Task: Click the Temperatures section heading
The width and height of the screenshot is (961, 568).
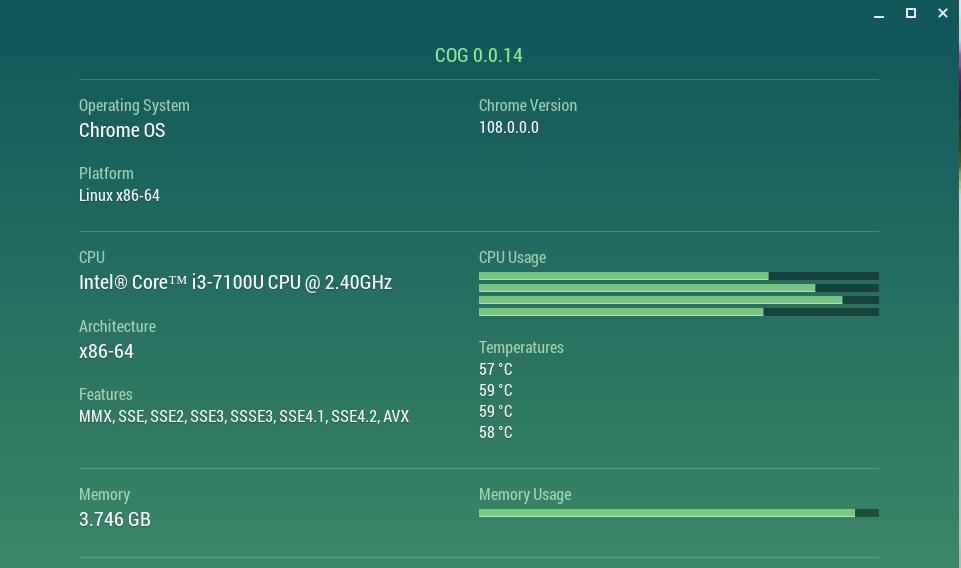Action: coord(521,347)
